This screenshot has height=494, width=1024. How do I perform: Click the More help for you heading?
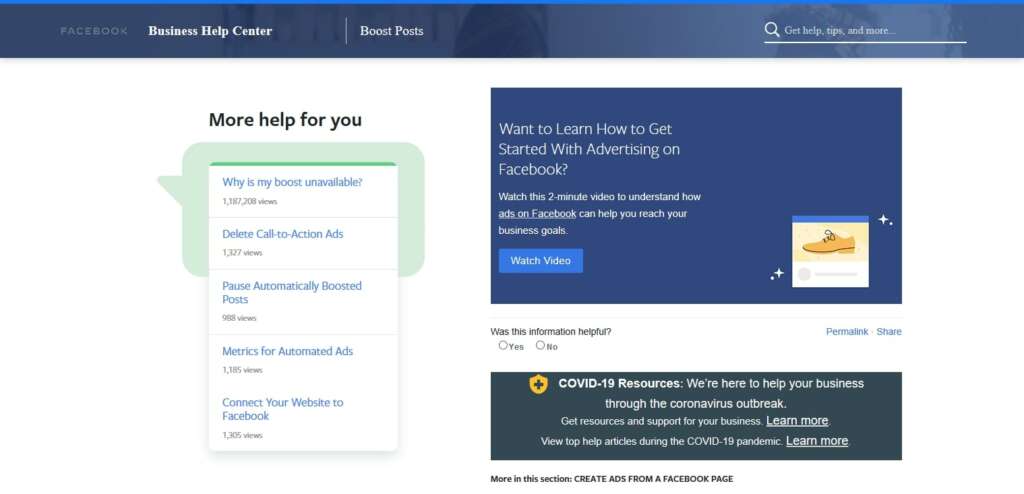point(285,120)
